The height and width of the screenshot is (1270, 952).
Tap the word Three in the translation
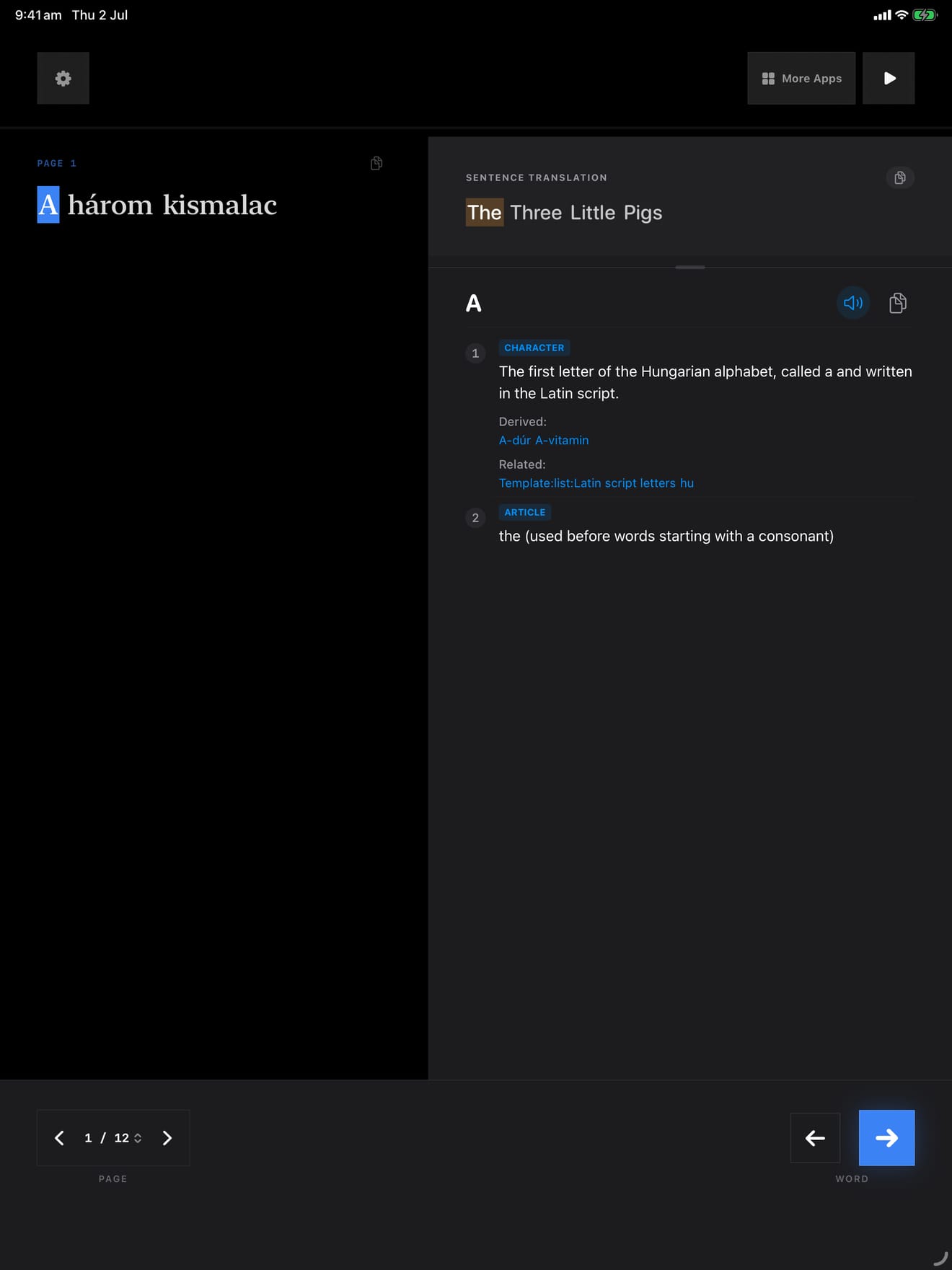pos(536,213)
